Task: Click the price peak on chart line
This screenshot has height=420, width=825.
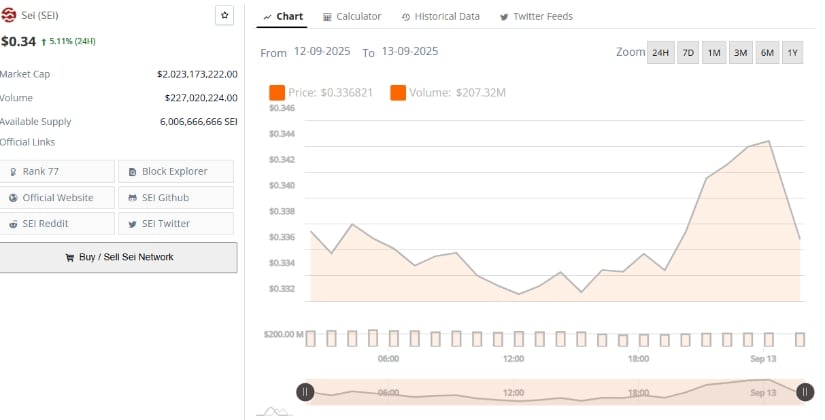Action: [769, 141]
